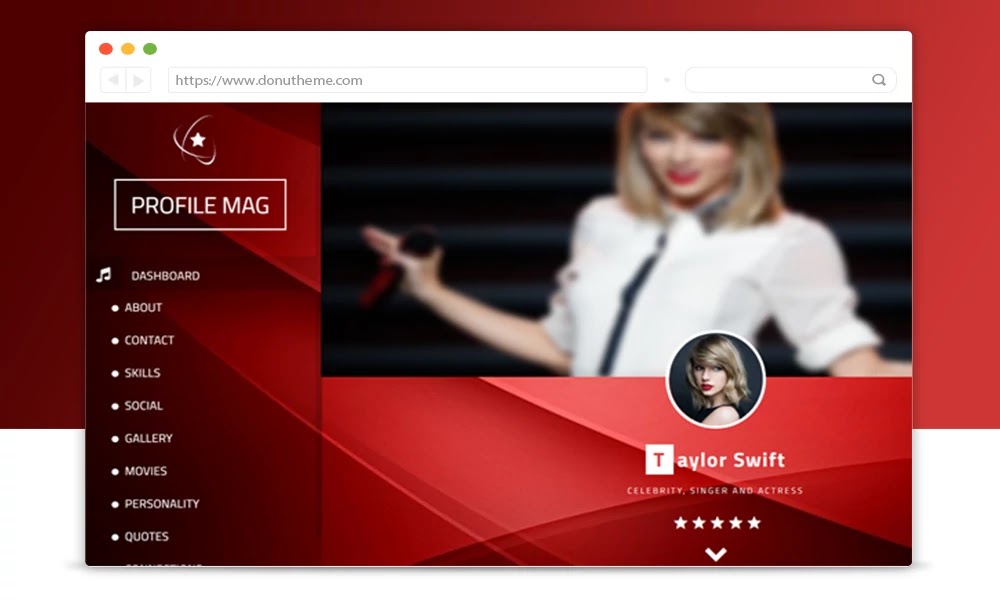Click the browser back arrow button

click(114, 80)
